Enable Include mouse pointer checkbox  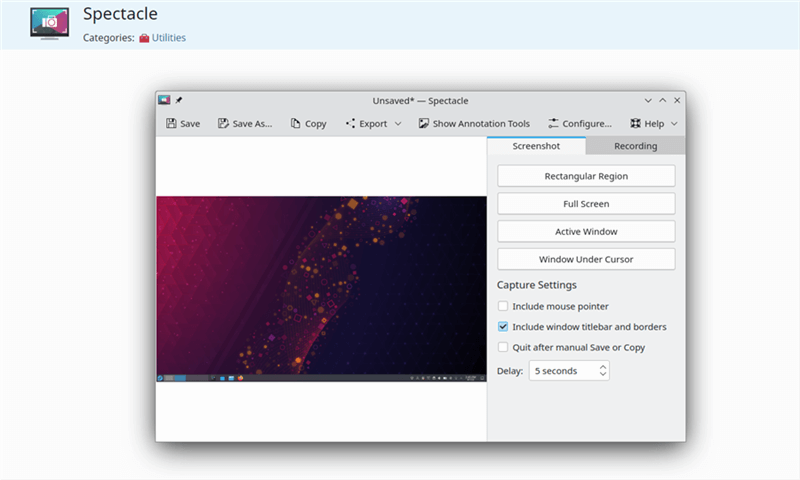503,306
